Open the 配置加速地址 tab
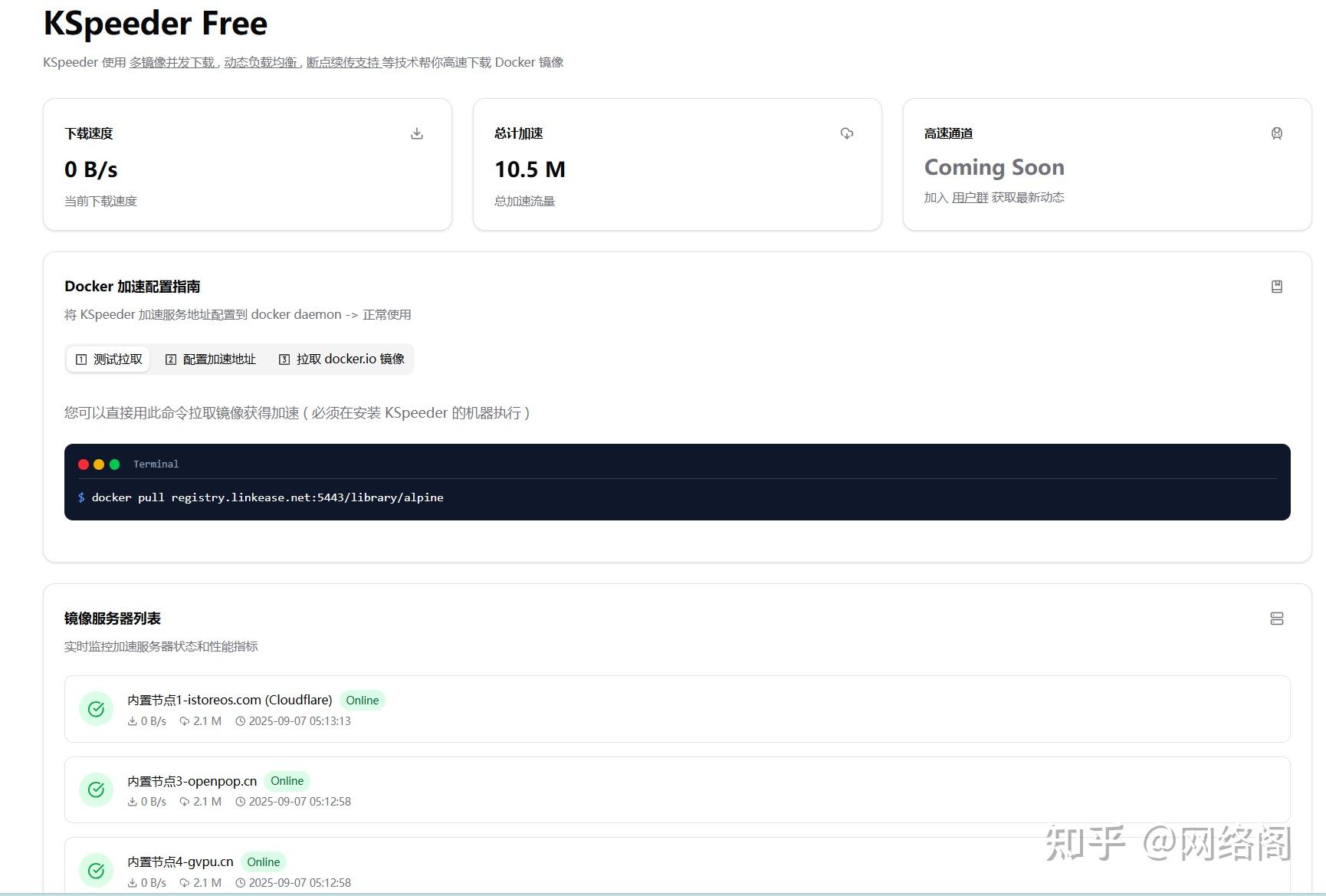 211,359
